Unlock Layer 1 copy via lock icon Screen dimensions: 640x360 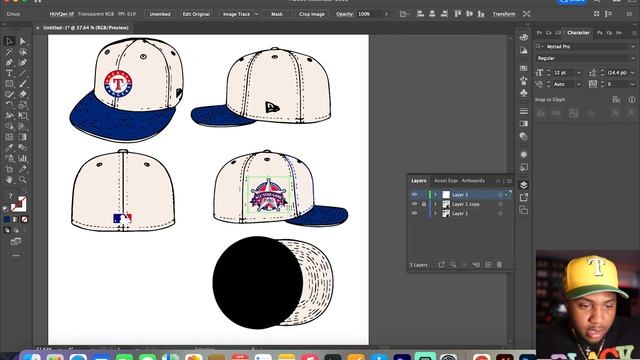tap(424, 204)
